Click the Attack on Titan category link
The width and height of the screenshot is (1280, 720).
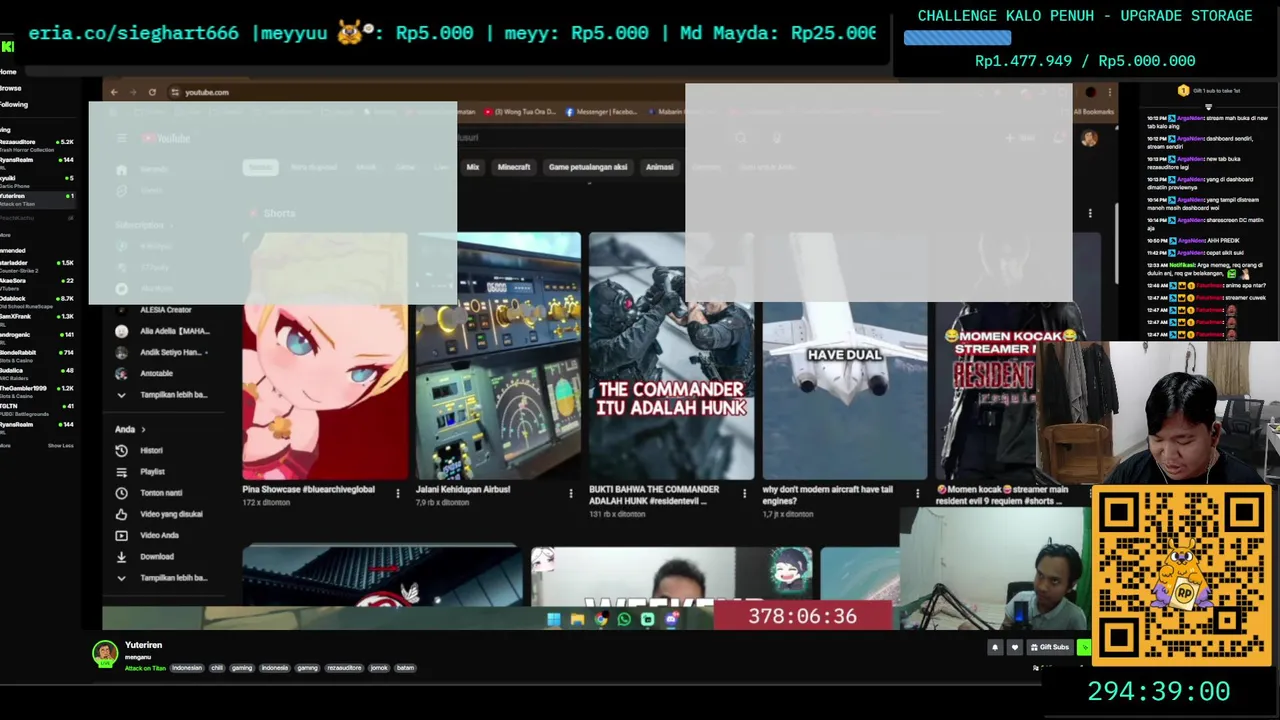point(145,668)
